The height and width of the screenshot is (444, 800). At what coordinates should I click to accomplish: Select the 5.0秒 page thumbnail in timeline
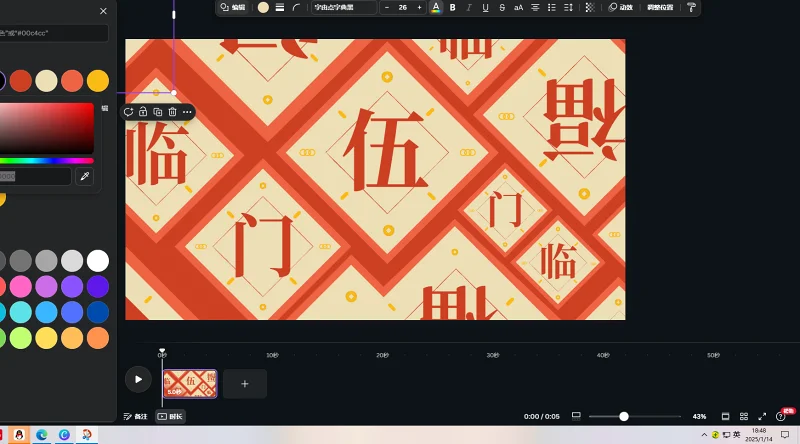pos(190,384)
